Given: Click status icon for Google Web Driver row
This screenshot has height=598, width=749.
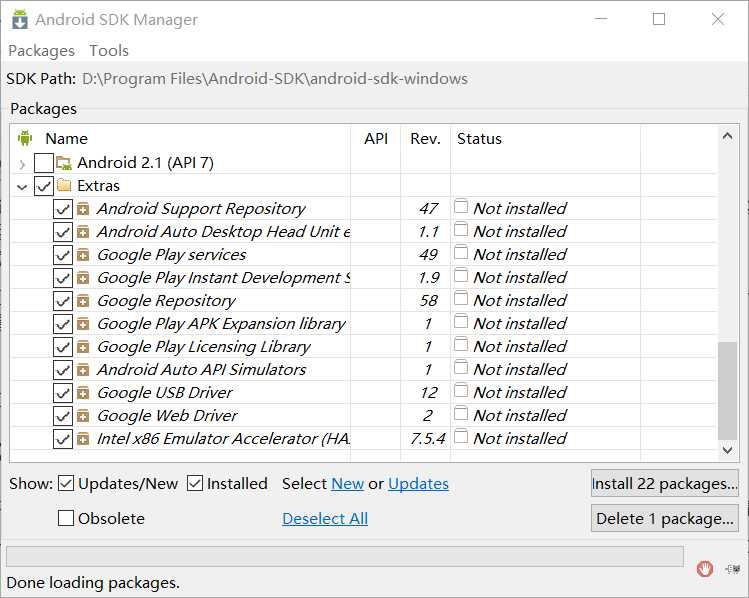Looking at the screenshot, I should pos(461,413).
